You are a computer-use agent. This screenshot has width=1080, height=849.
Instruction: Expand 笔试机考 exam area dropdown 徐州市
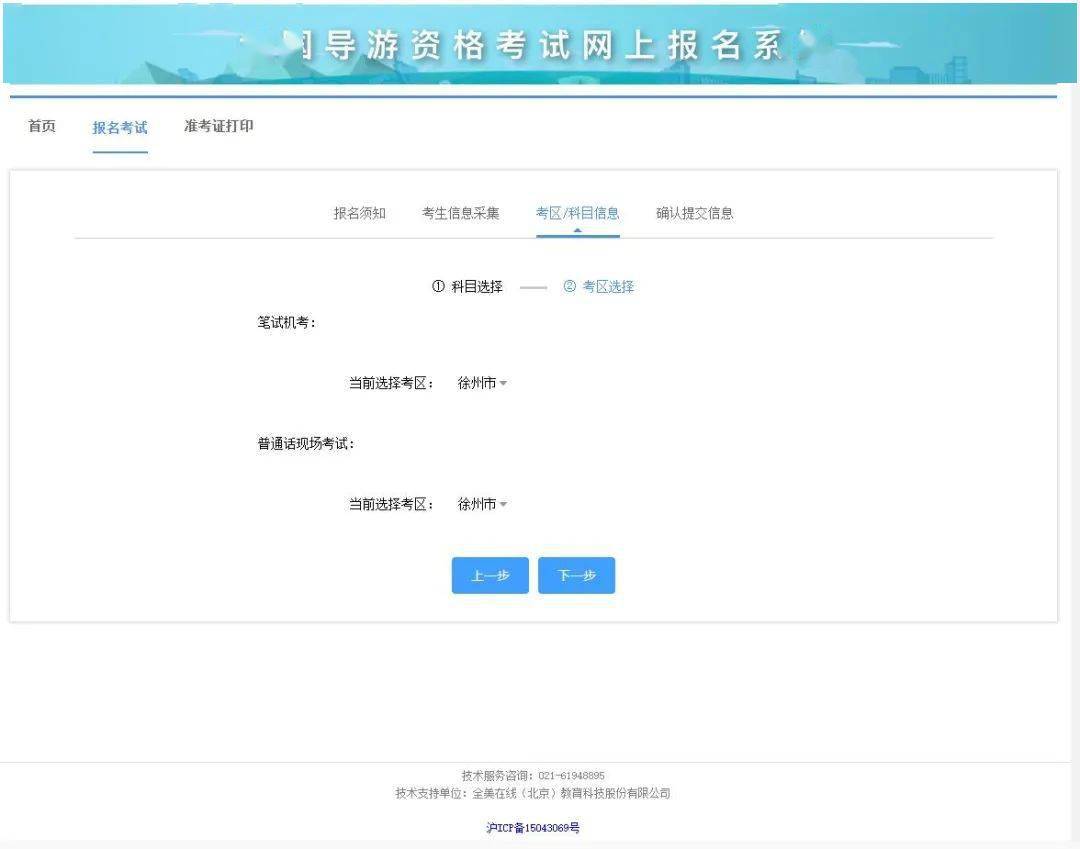pyautogui.click(x=482, y=383)
